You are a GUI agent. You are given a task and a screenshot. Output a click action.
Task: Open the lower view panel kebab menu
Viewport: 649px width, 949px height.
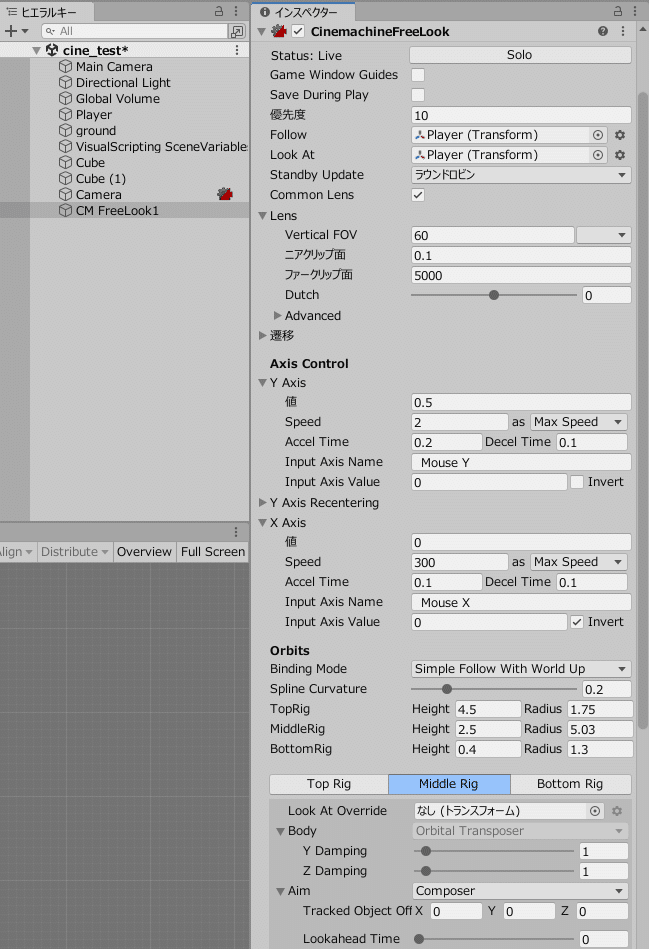[236, 532]
